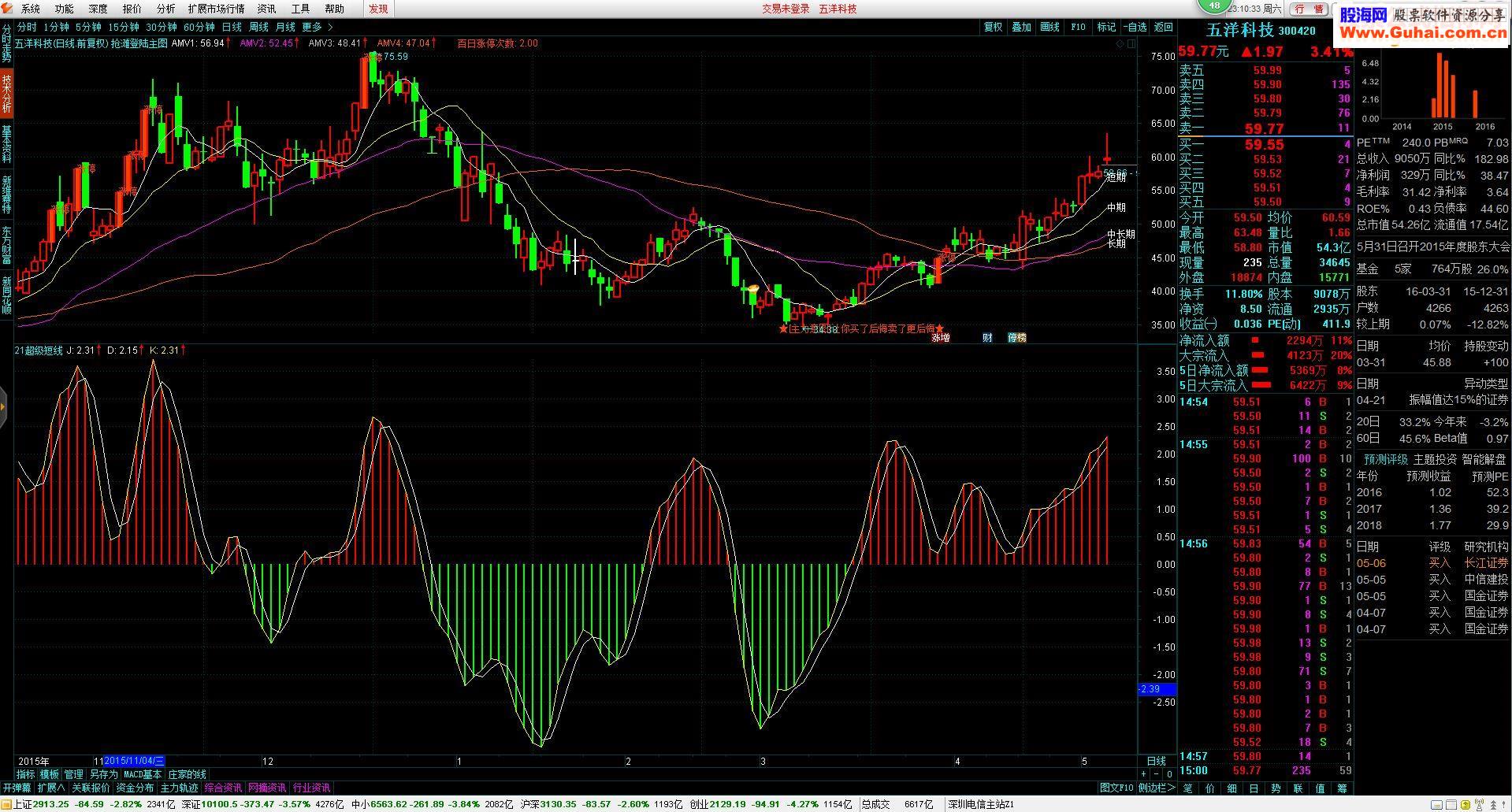Image resolution: width=1512 pixels, height=812 pixels.
Task: Click the 发现 button in menu bar
Action: click(x=378, y=9)
